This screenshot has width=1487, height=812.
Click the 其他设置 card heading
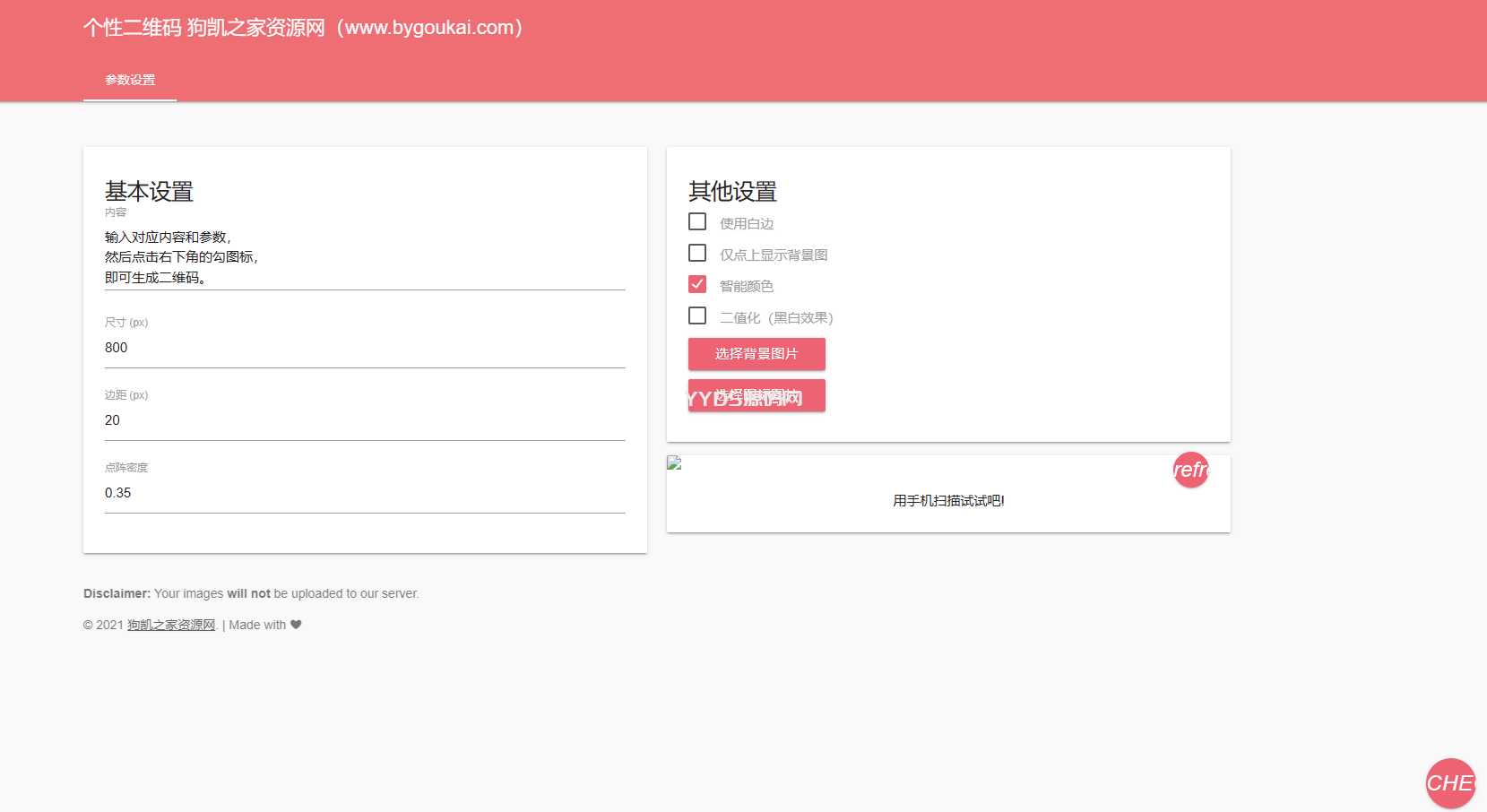pos(732,191)
